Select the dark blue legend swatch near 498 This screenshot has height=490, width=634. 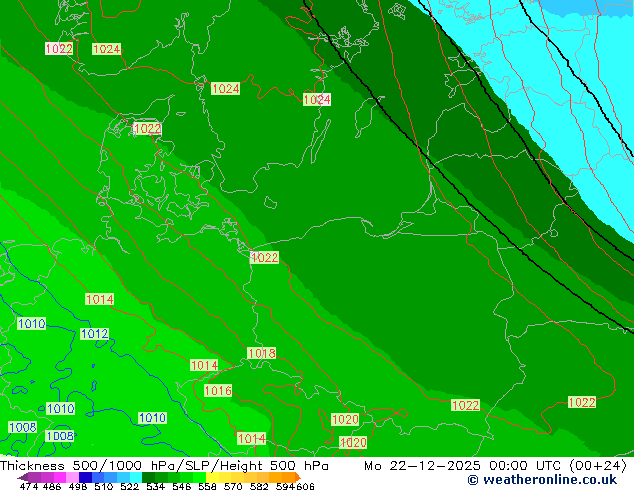pyautogui.click(x=85, y=477)
